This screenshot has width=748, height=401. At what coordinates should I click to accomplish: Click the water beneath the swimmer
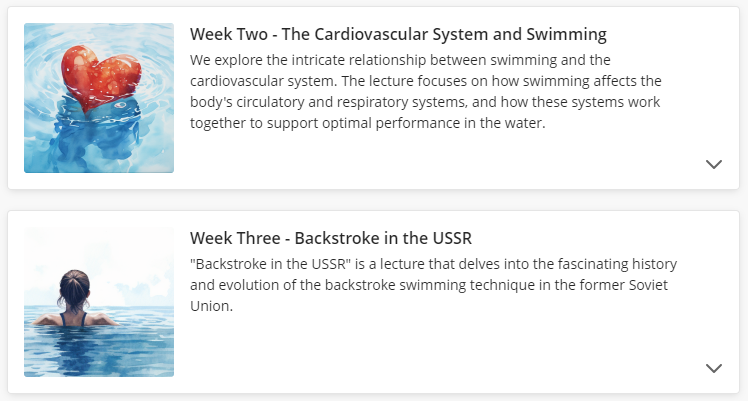pos(100,350)
